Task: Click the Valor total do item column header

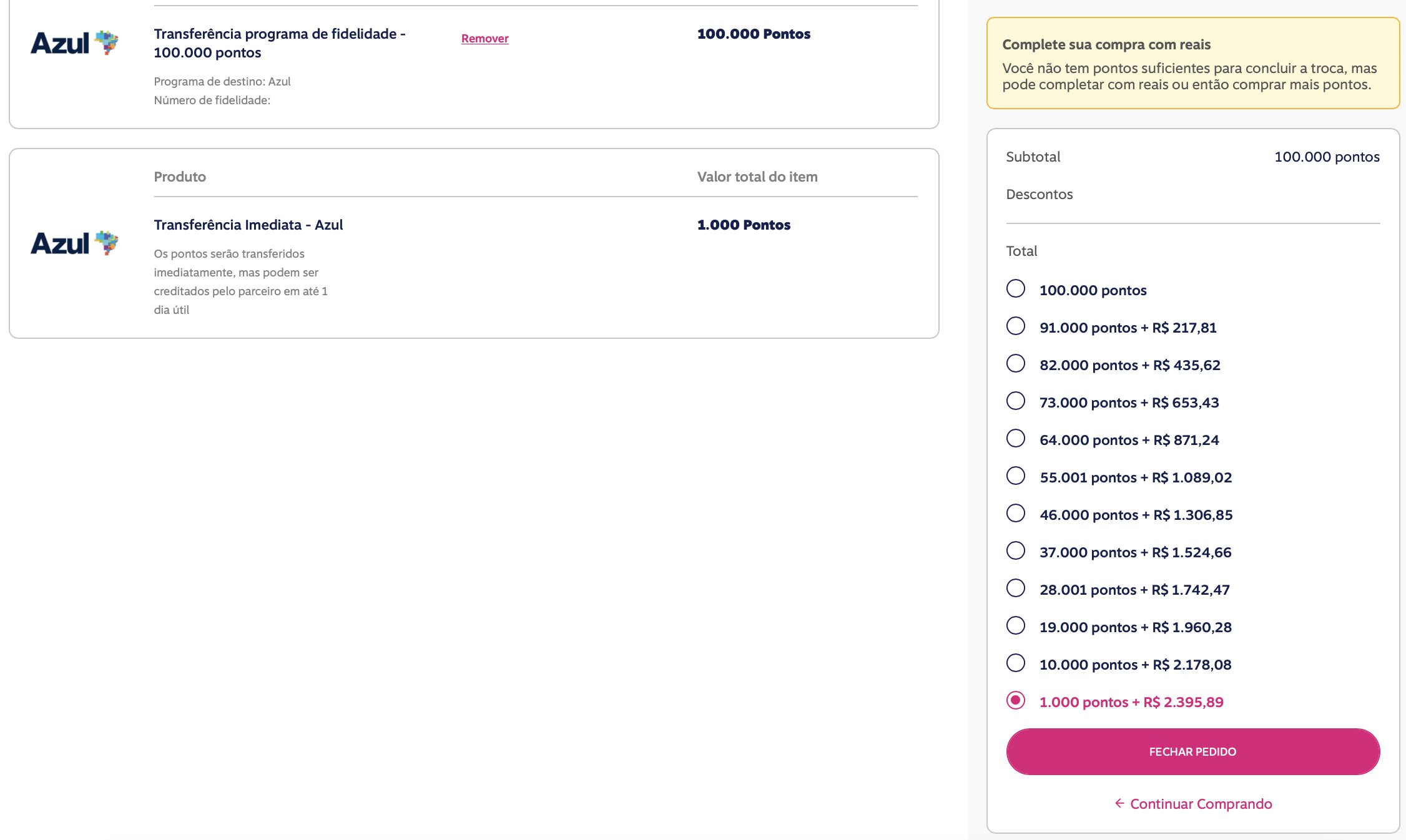Action: 757,177
